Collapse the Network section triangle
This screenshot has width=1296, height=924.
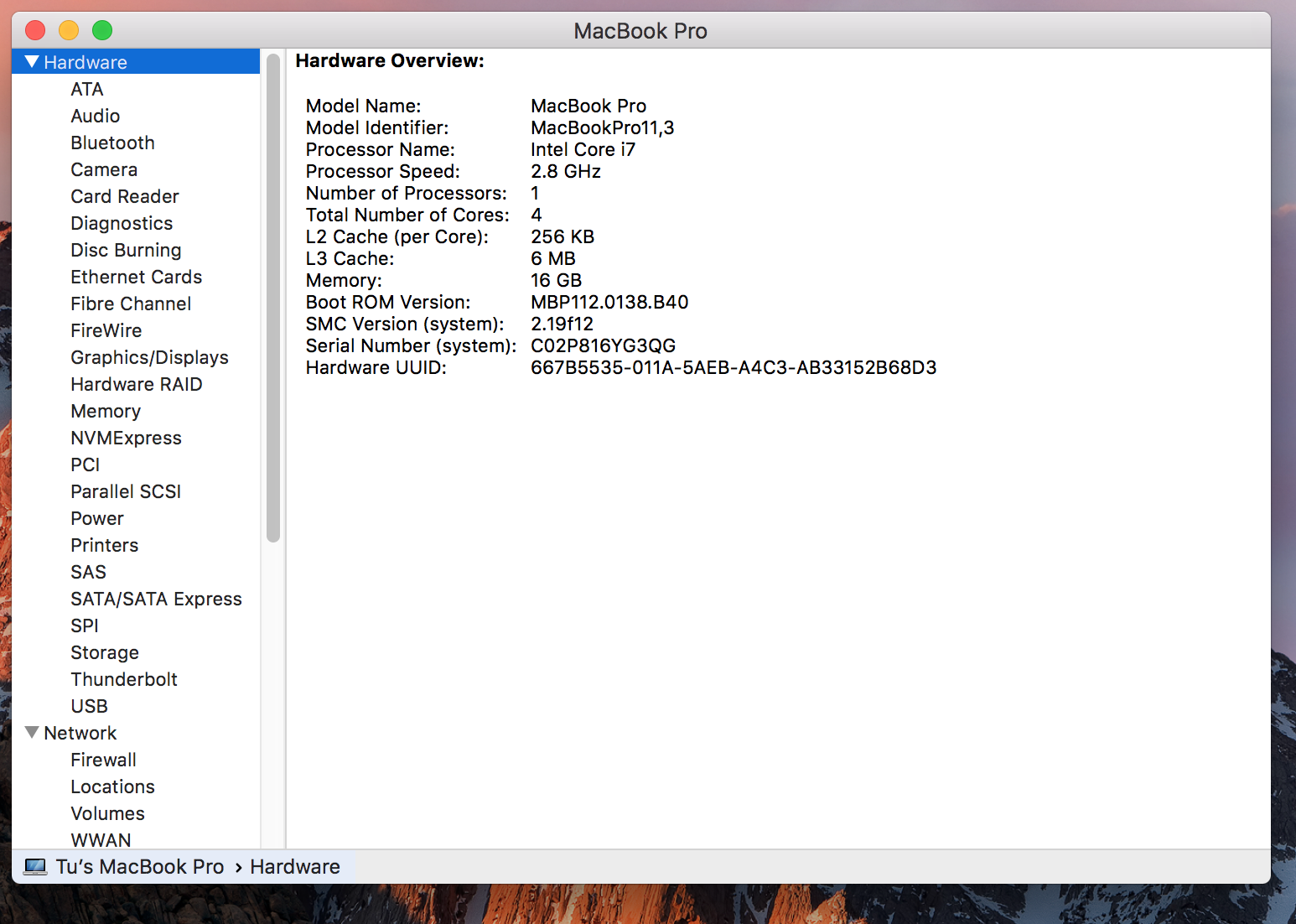[x=33, y=733]
